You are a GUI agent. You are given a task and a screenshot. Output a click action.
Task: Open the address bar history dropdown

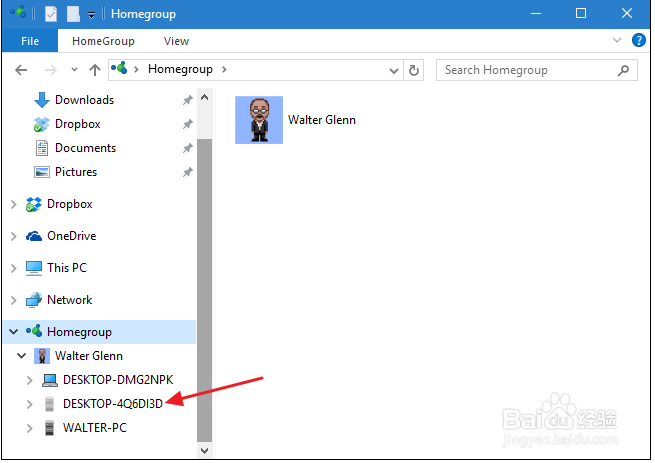tap(393, 71)
